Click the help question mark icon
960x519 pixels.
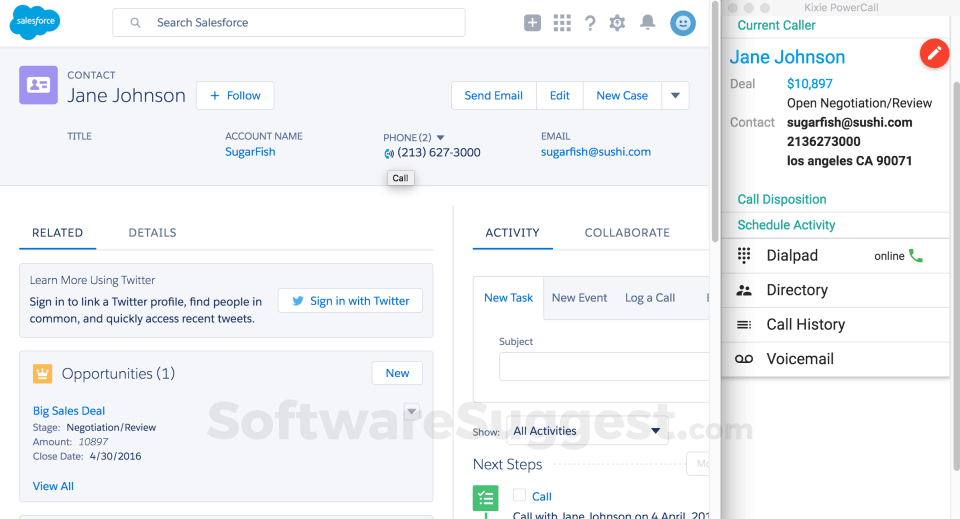pos(590,23)
